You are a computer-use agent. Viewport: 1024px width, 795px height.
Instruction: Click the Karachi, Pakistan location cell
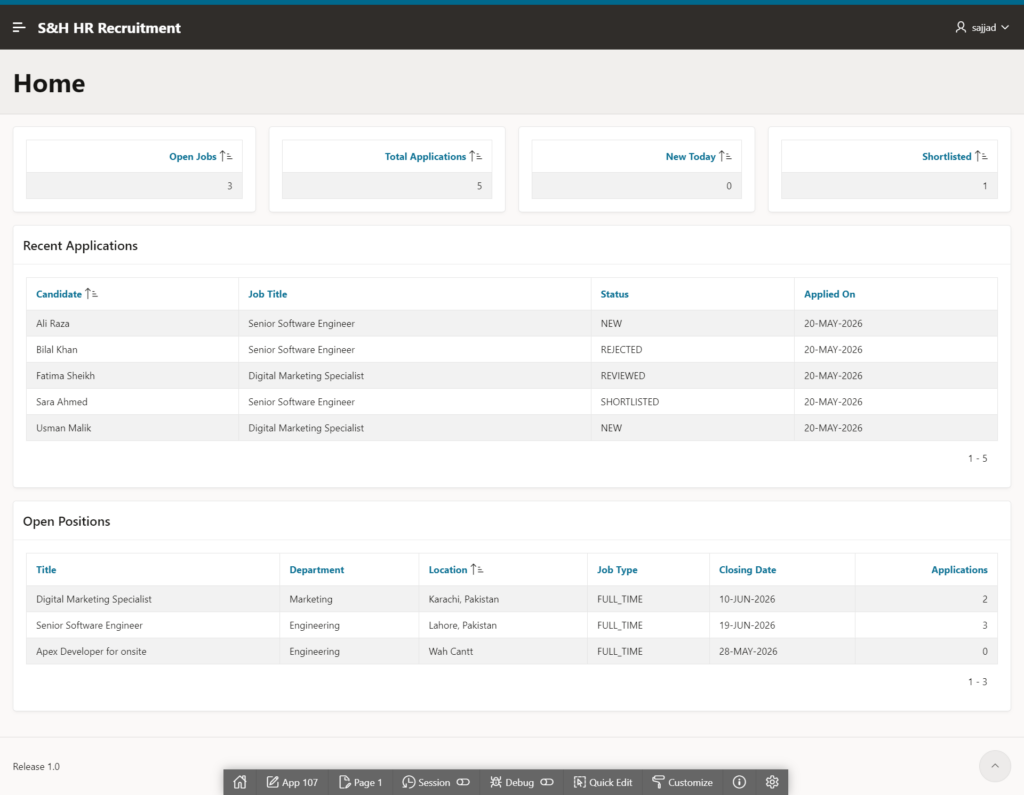tap(503, 599)
